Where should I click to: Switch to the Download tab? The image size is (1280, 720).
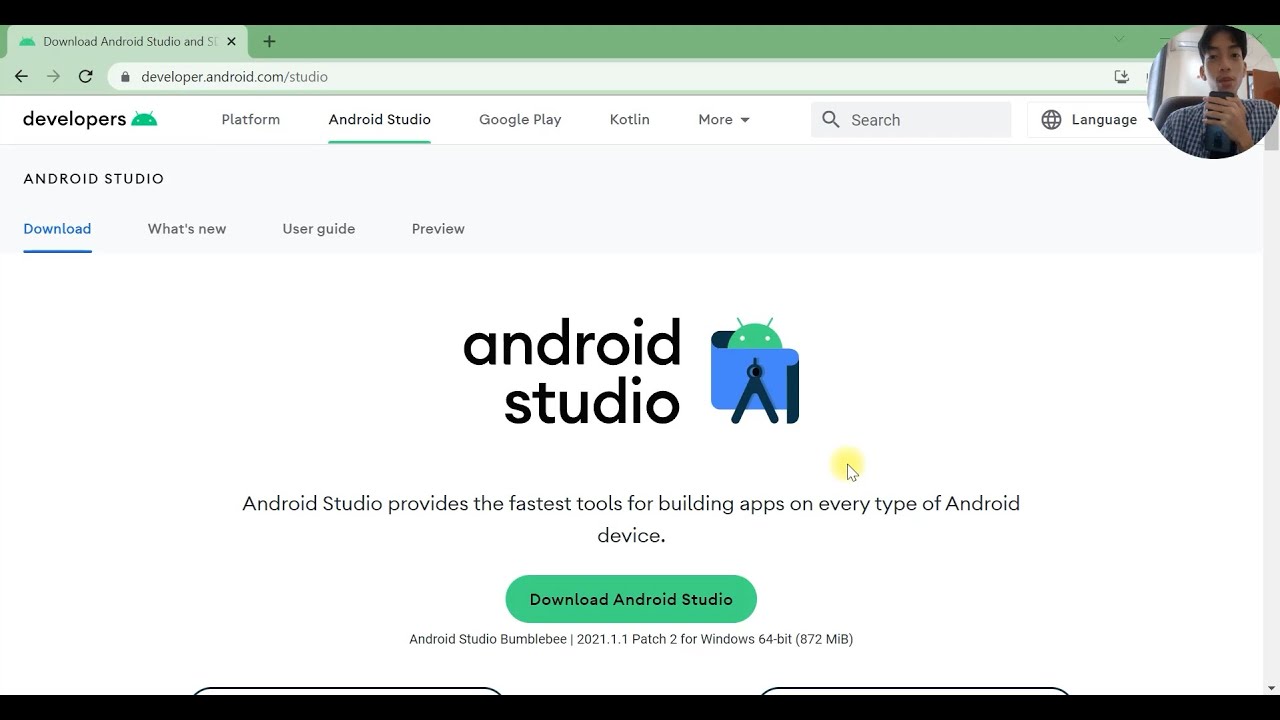click(x=57, y=229)
